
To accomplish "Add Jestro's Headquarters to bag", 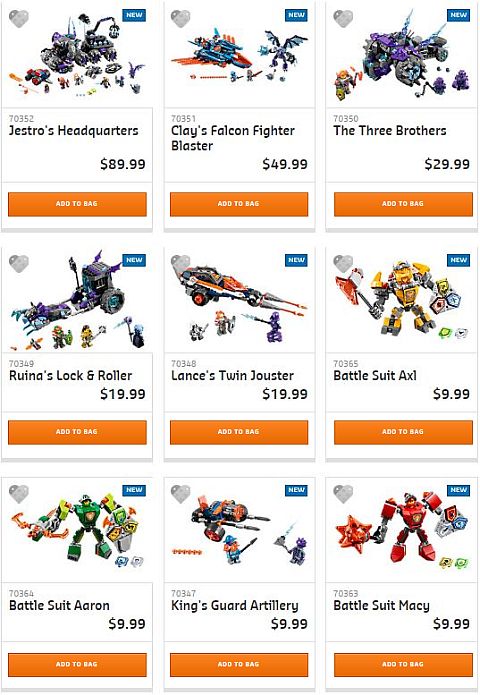I will [x=77, y=204].
